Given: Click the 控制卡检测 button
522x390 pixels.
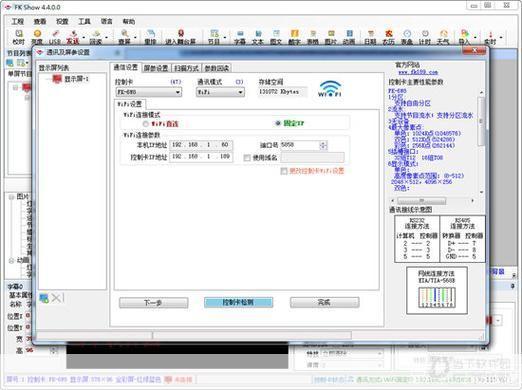Looking at the screenshot, I should pos(238,302).
